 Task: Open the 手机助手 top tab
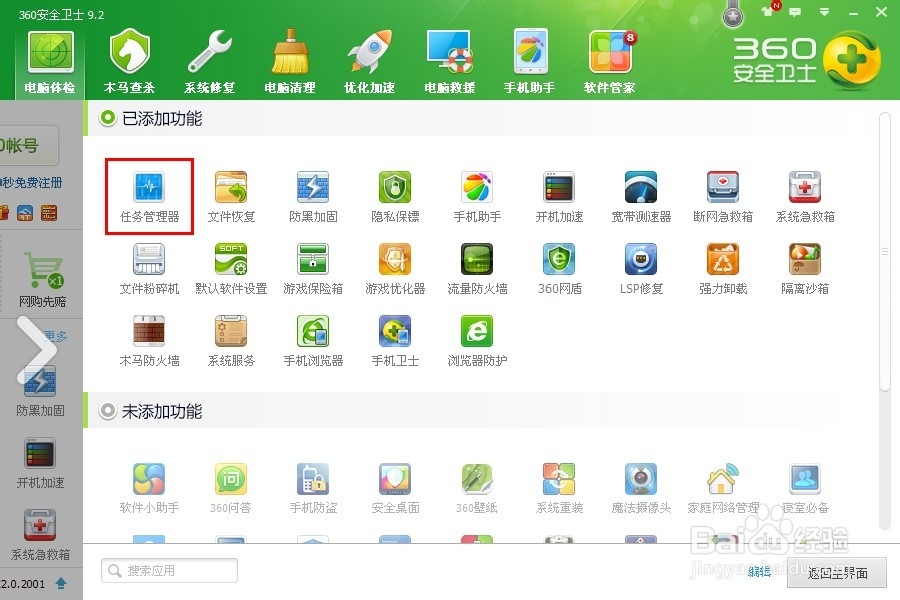tap(530, 63)
